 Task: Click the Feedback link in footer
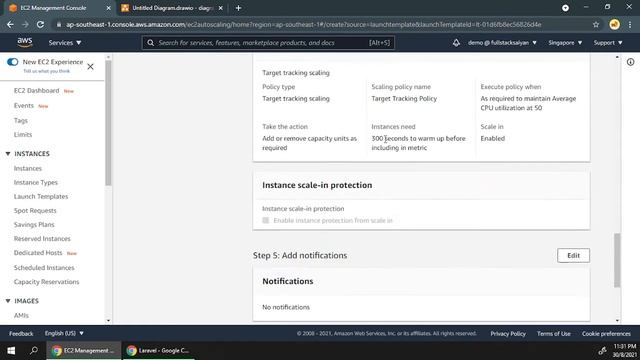click(x=21, y=333)
